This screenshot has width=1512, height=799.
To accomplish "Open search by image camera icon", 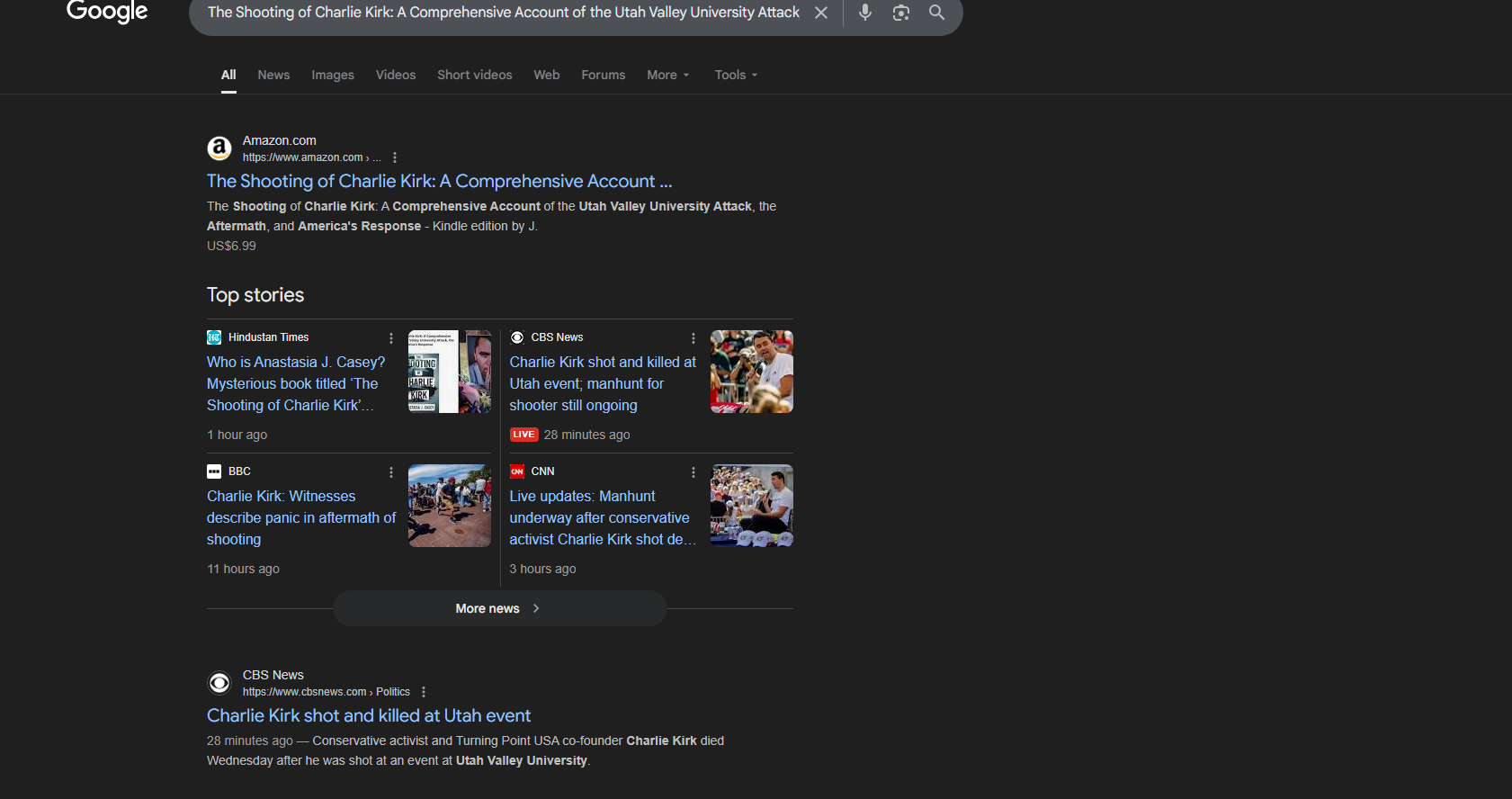I will click(x=900, y=13).
